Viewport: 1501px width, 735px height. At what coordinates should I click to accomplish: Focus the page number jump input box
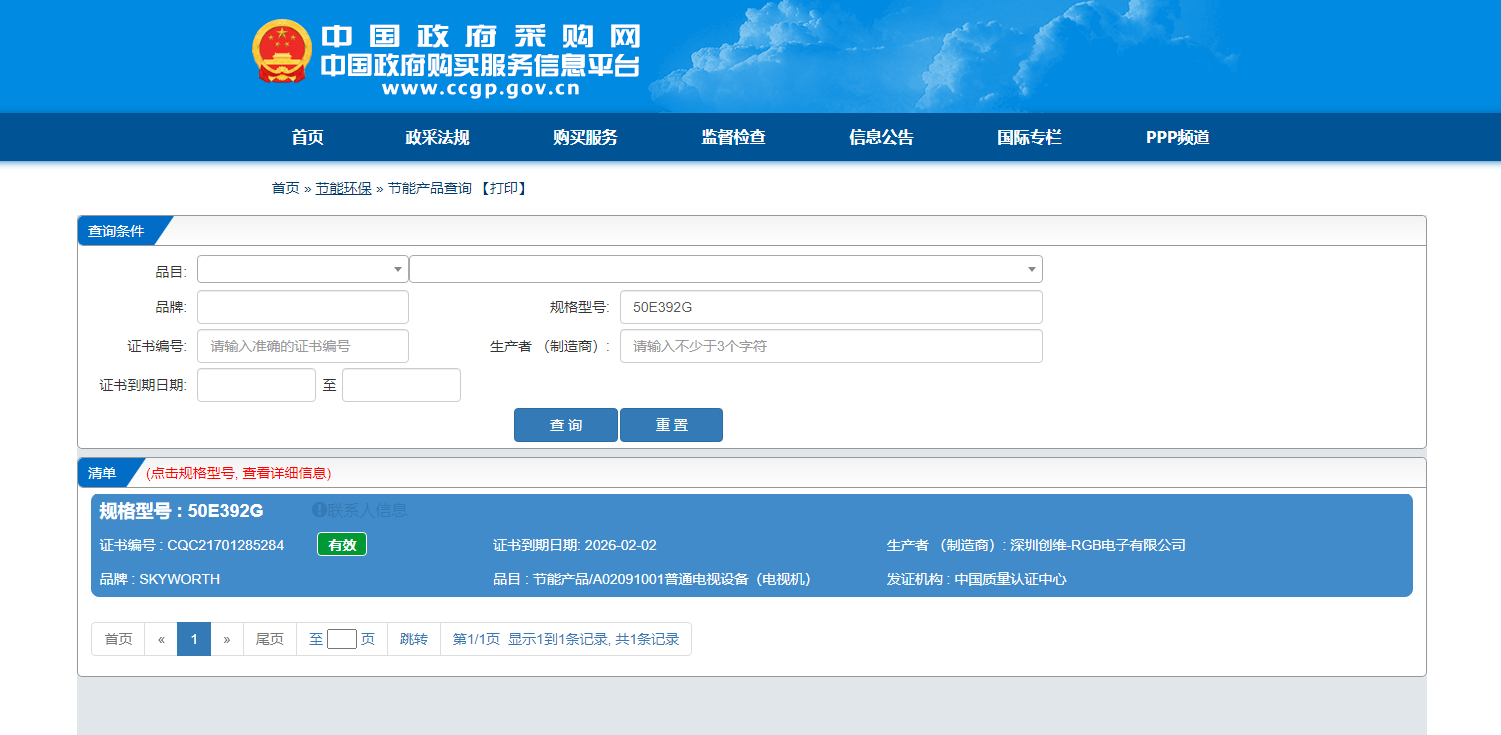tap(342, 639)
